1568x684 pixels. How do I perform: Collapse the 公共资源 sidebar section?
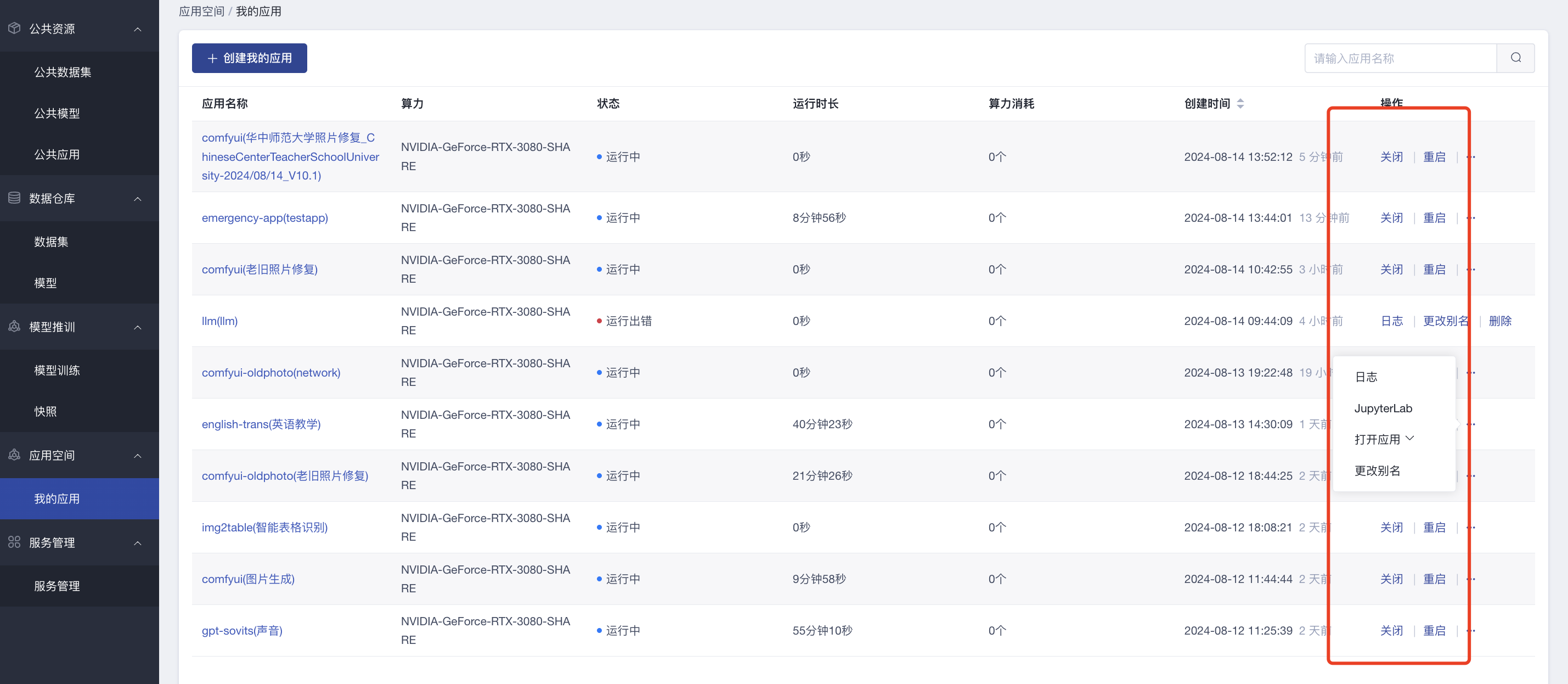(138, 29)
